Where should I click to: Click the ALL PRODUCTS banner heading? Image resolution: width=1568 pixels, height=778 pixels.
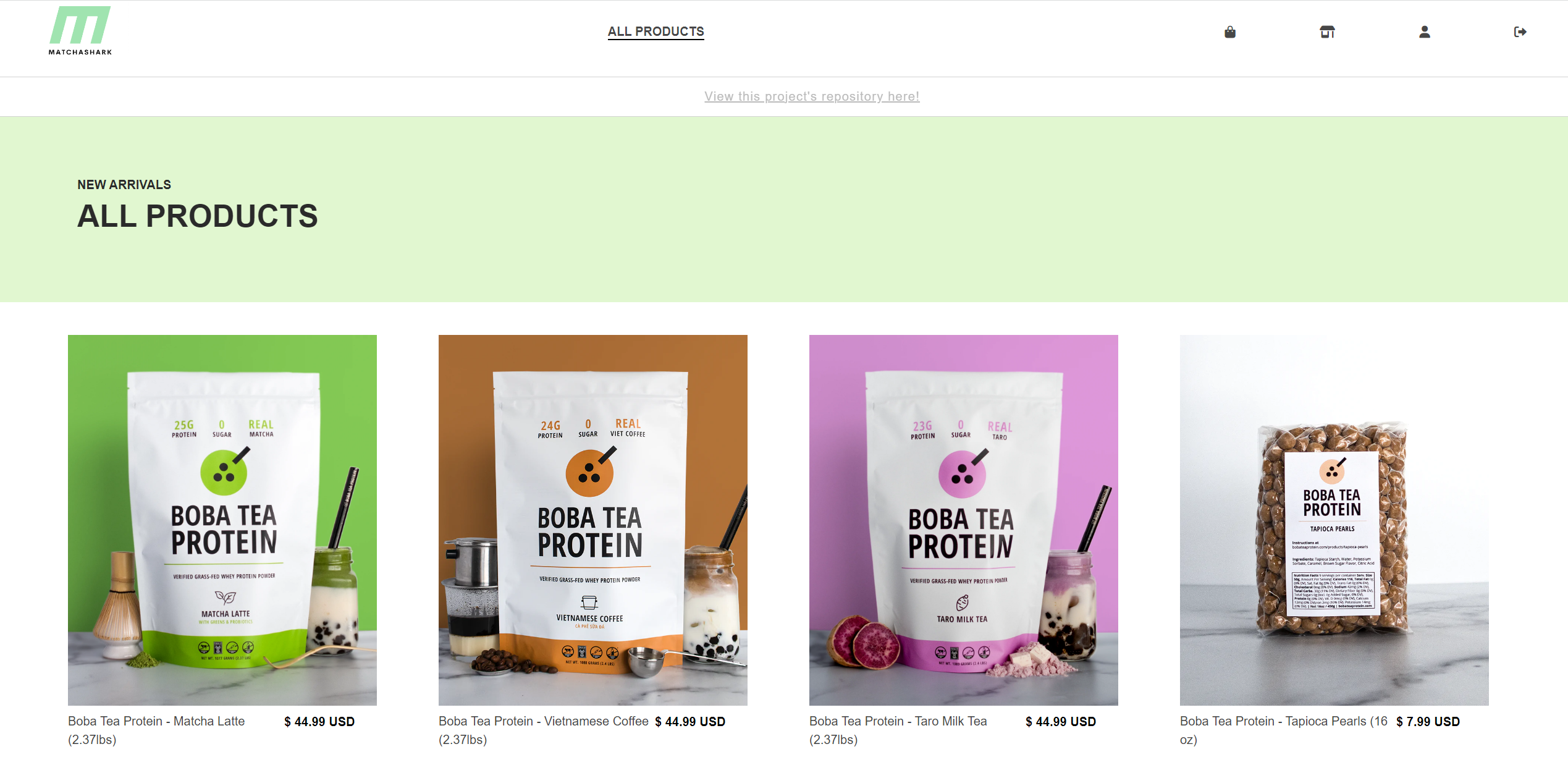tap(198, 216)
